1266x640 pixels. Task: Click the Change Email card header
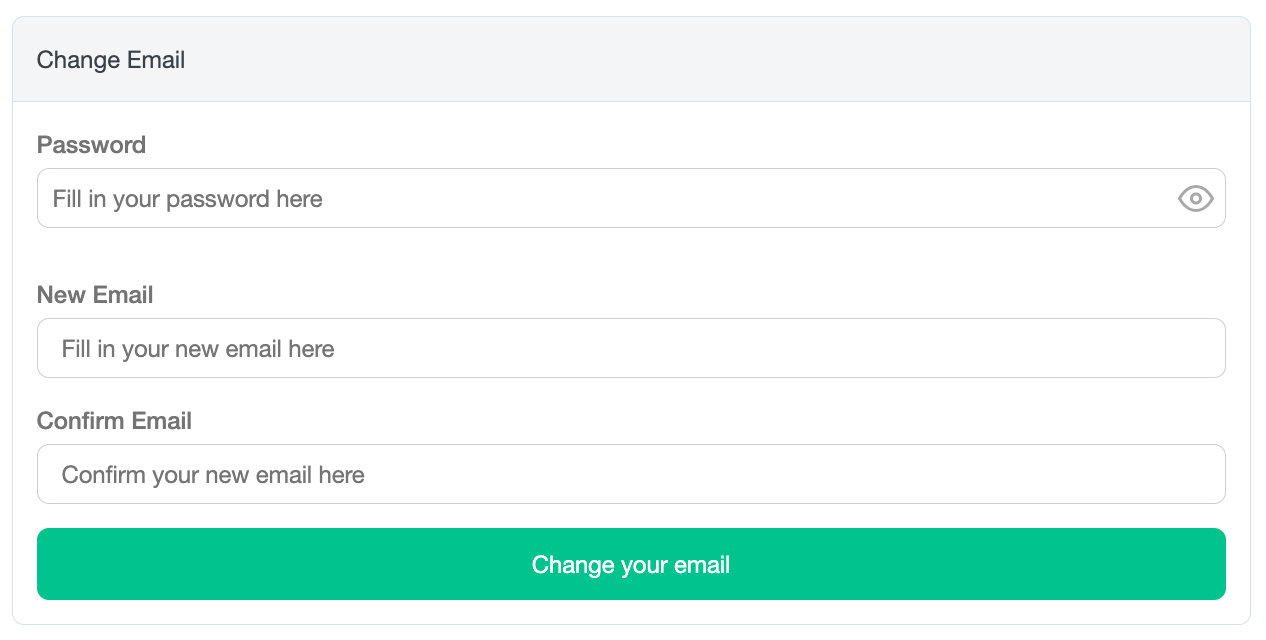click(631, 59)
